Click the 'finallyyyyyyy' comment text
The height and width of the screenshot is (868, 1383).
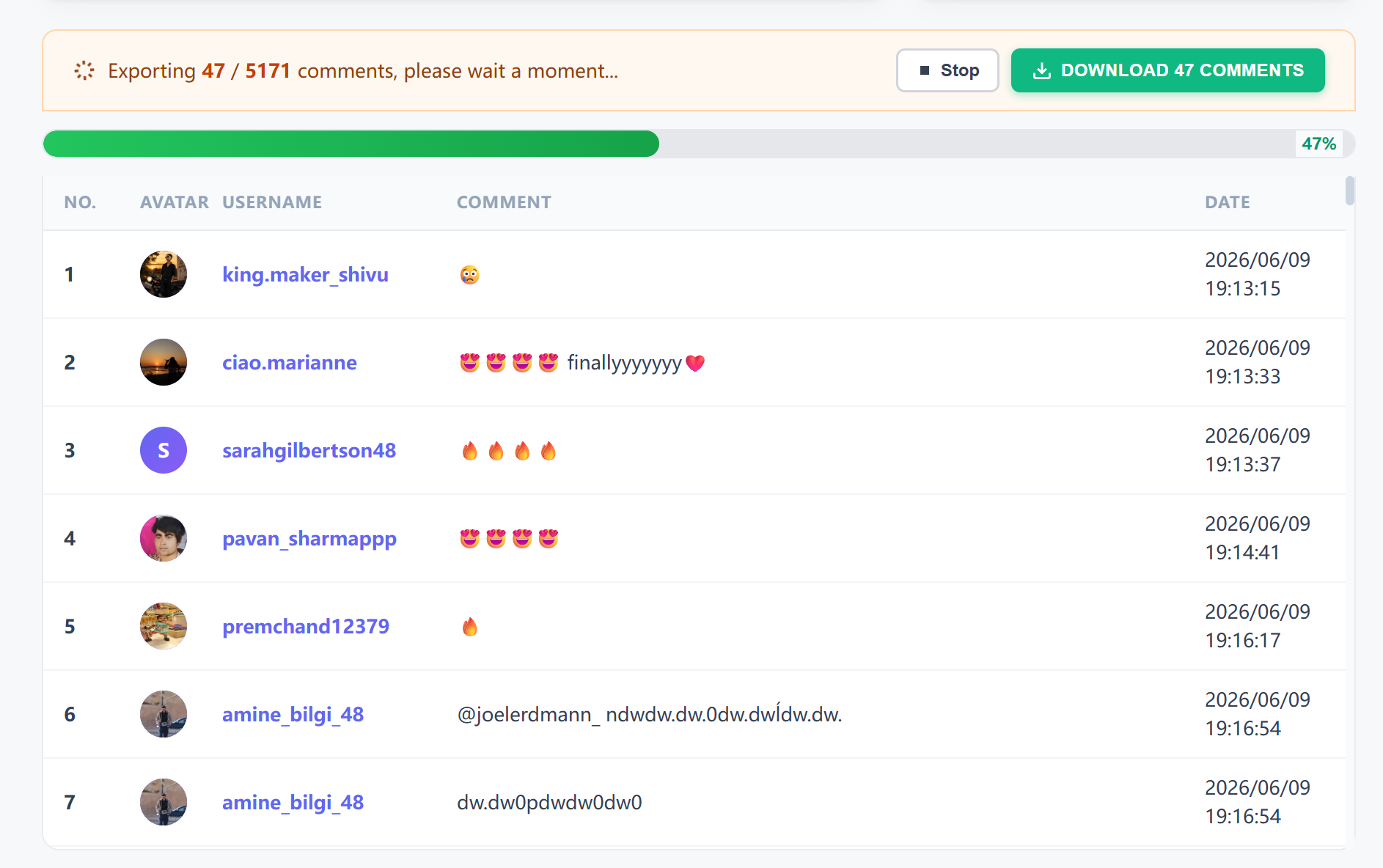pyautogui.click(x=624, y=363)
